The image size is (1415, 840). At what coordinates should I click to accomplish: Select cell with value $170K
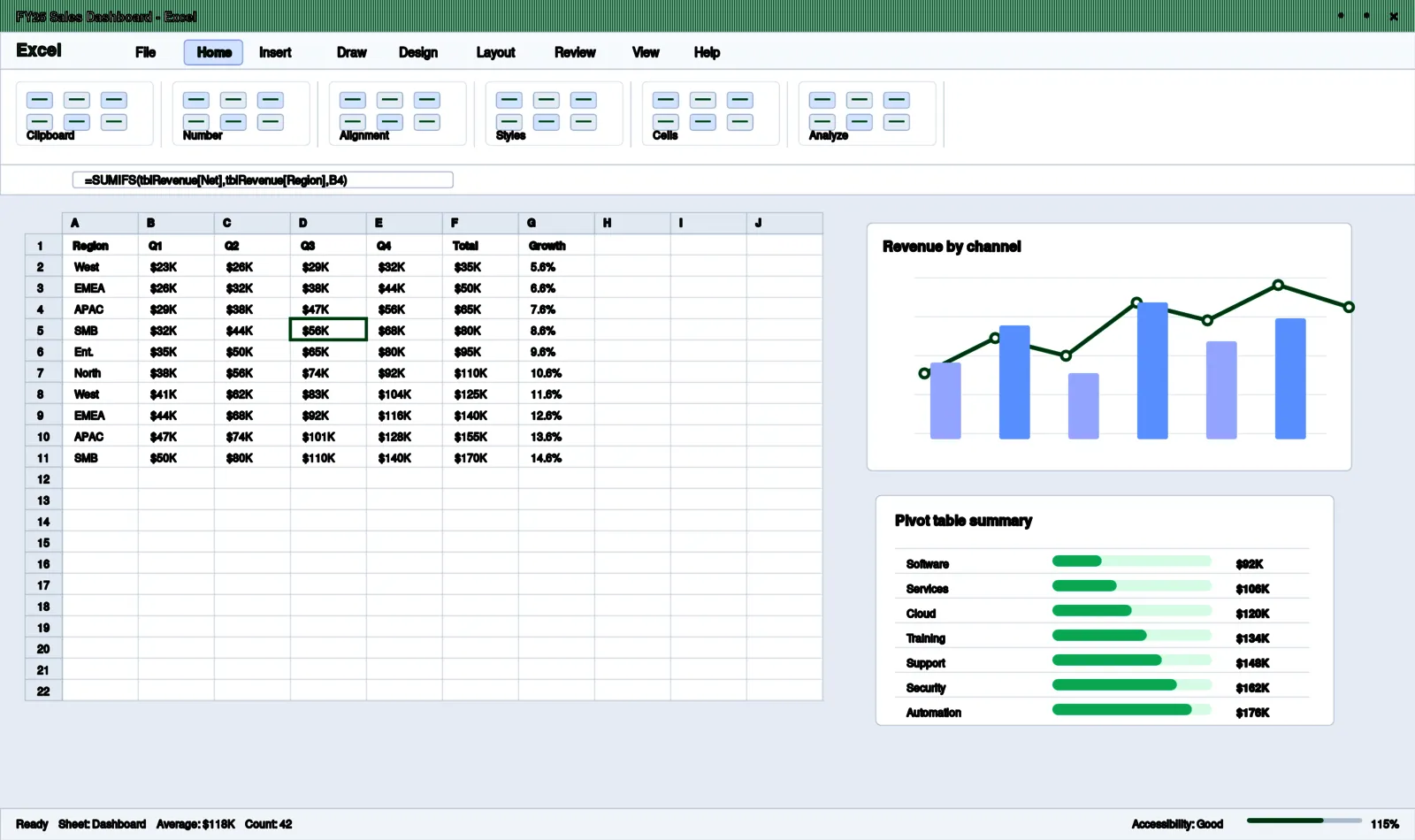(x=480, y=458)
